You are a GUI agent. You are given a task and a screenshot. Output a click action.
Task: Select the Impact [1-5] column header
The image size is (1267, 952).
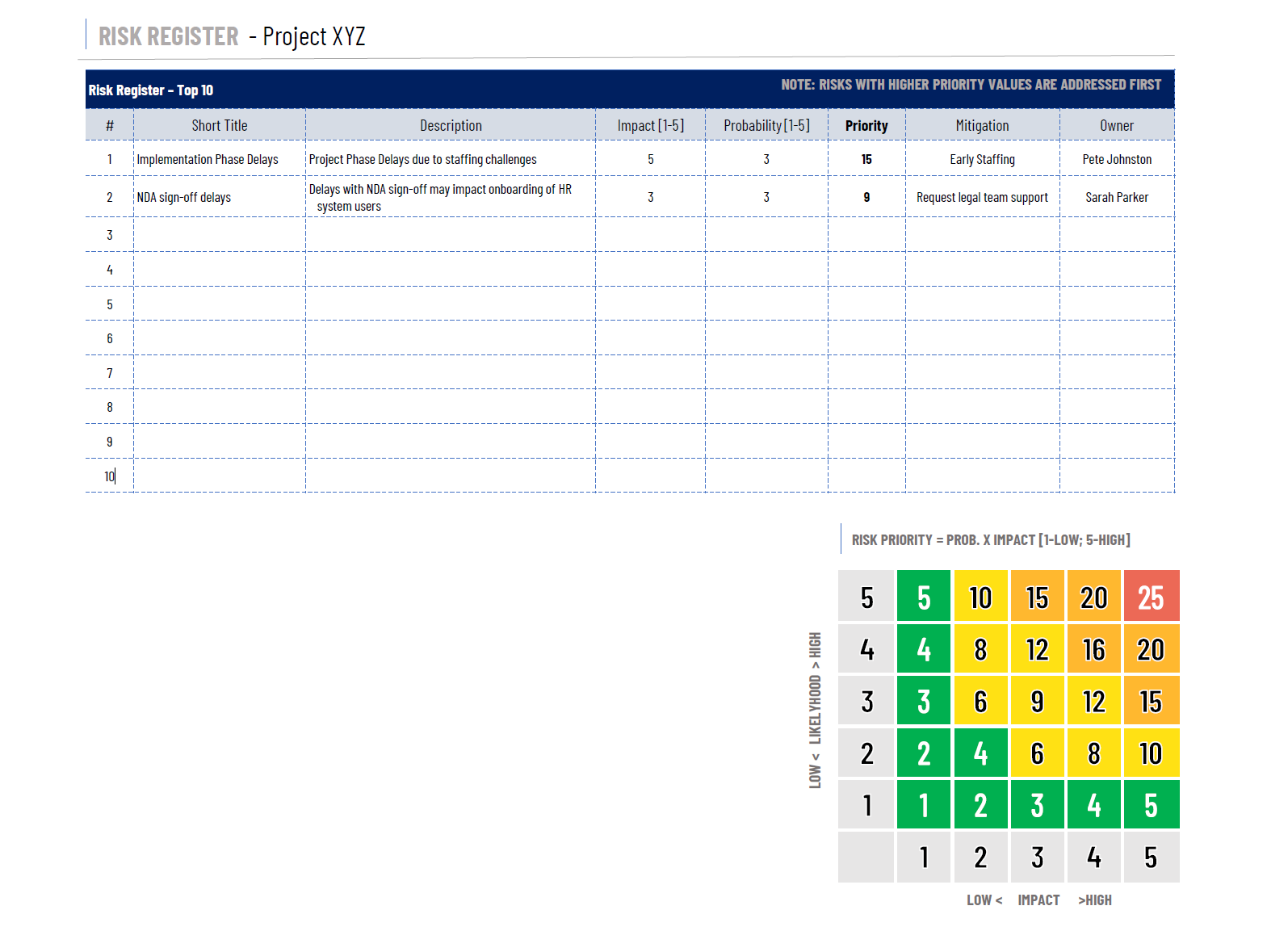point(650,125)
